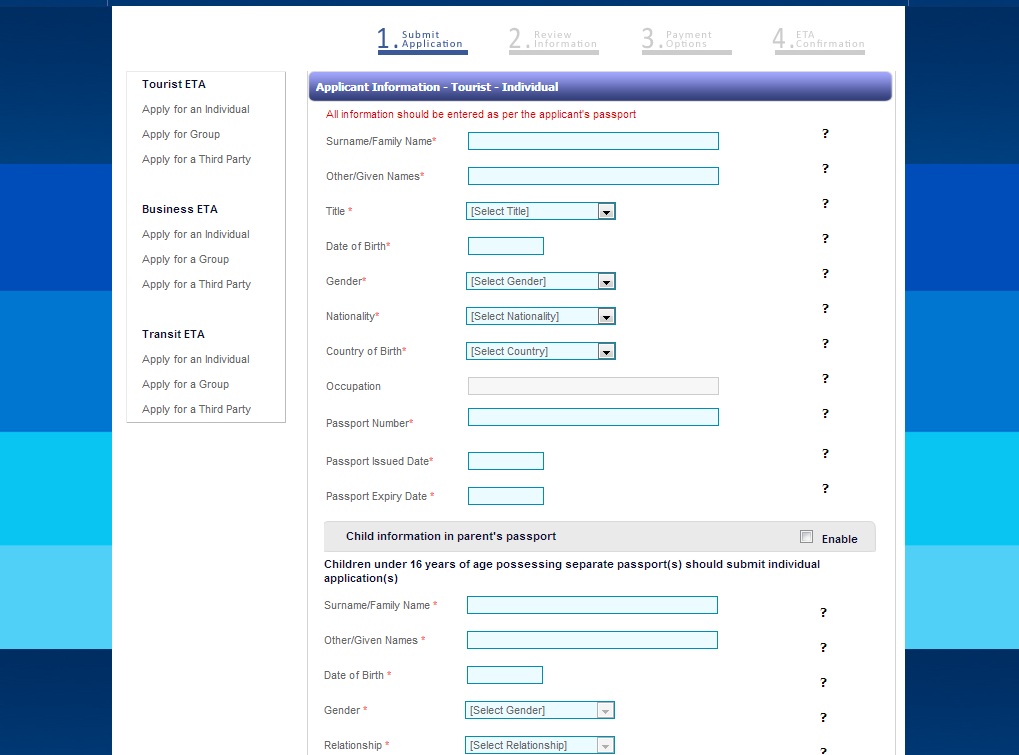Open help icon for Title field
Image resolution: width=1019 pixels, height=755 pixels.
coord(825,203)
